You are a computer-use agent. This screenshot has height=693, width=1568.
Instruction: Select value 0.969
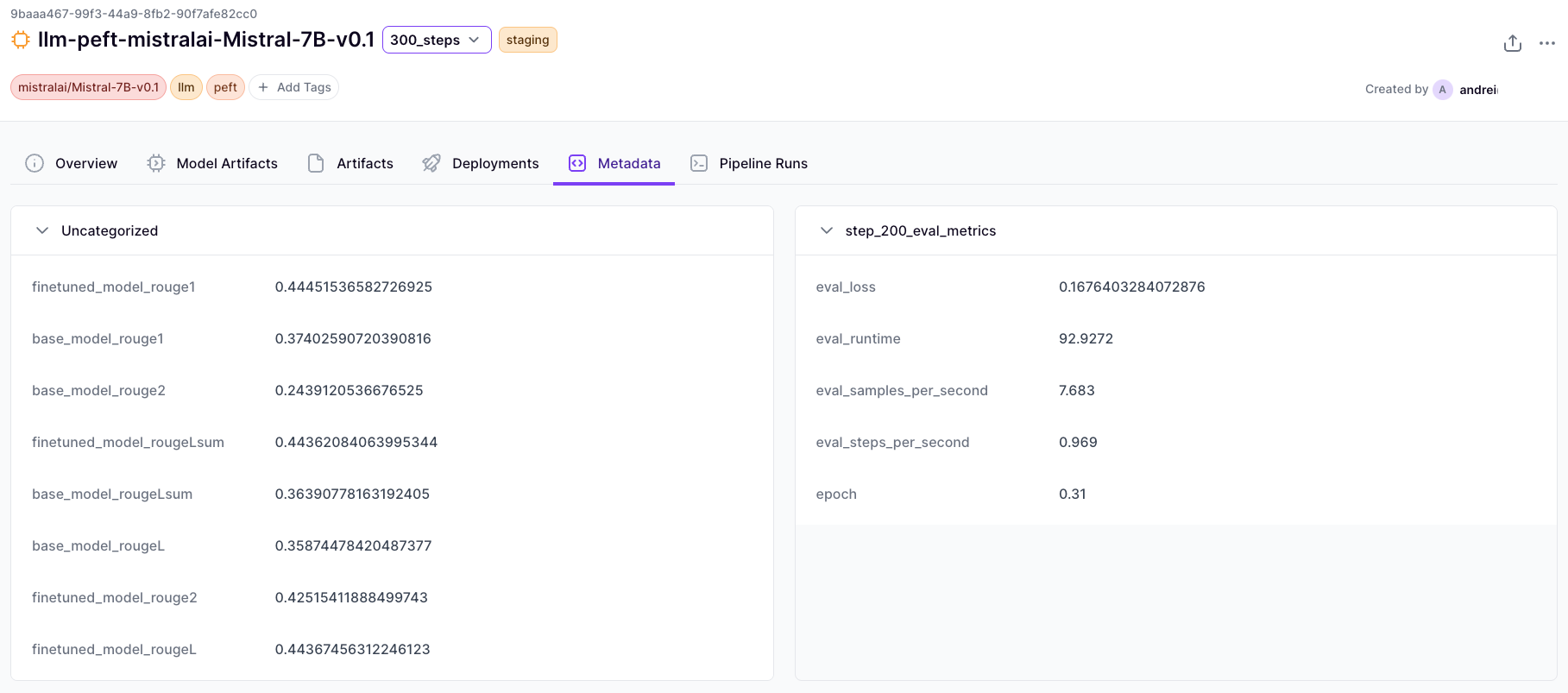tap(1079, 442)
